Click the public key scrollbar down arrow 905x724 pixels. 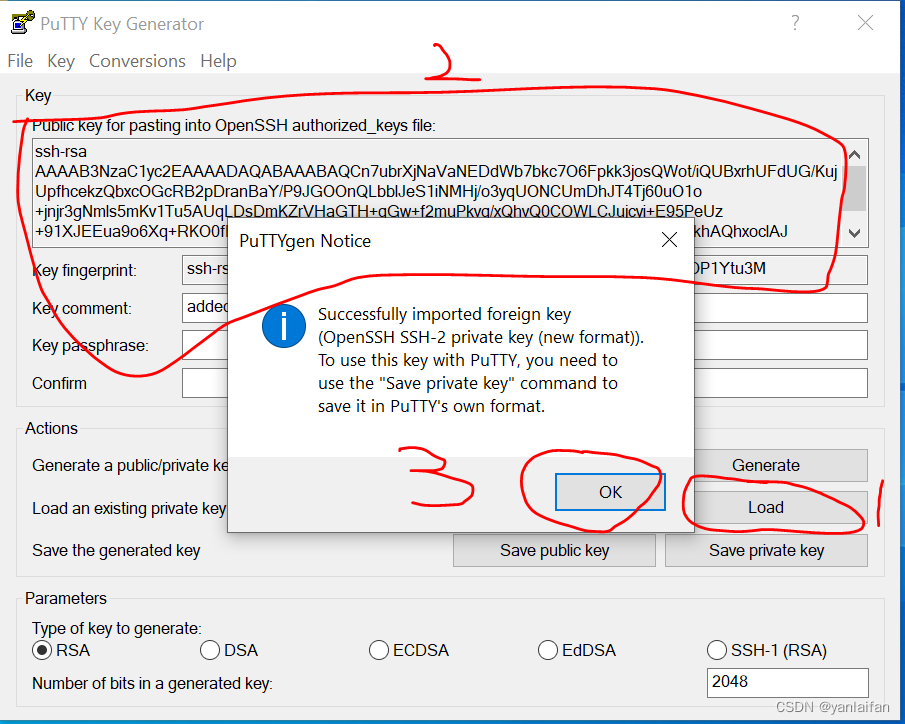(x=853, y=233)
